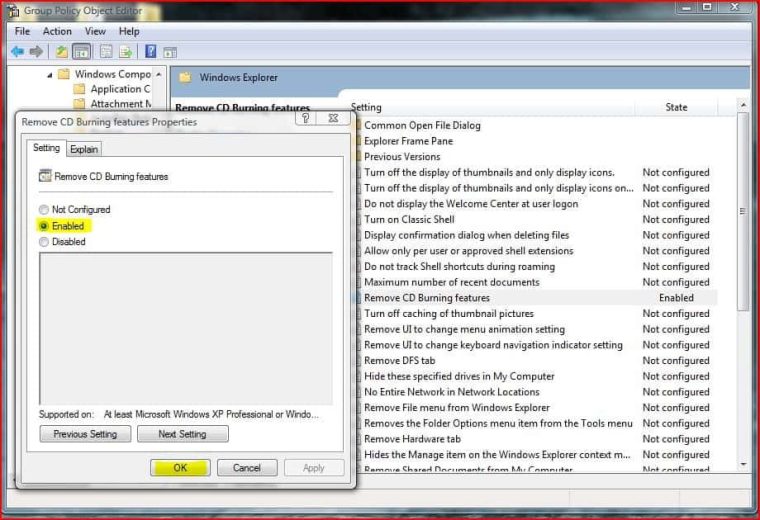Click the State column header
Image resolution: width=760 pixels, height=520 pixels.
pyautogui.click(x=676, y=107)
